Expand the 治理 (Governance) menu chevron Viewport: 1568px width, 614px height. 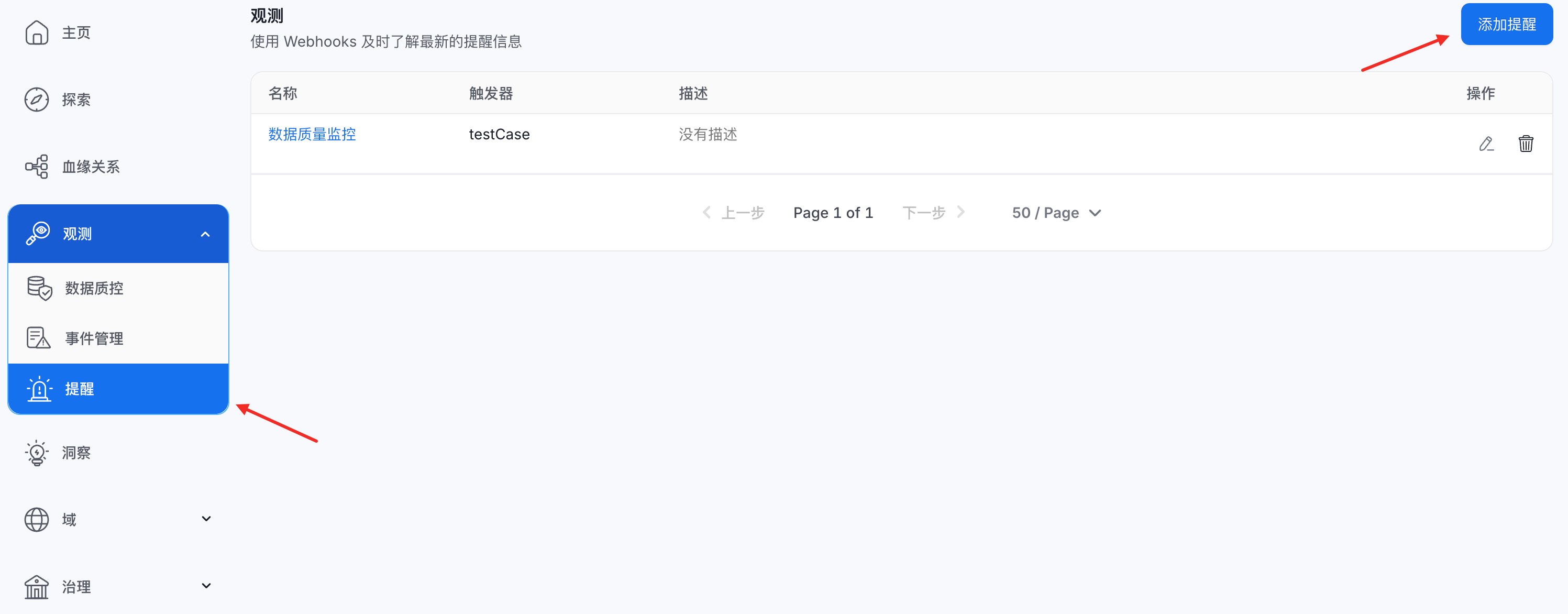pyautogui.click(x=206, y=586)
